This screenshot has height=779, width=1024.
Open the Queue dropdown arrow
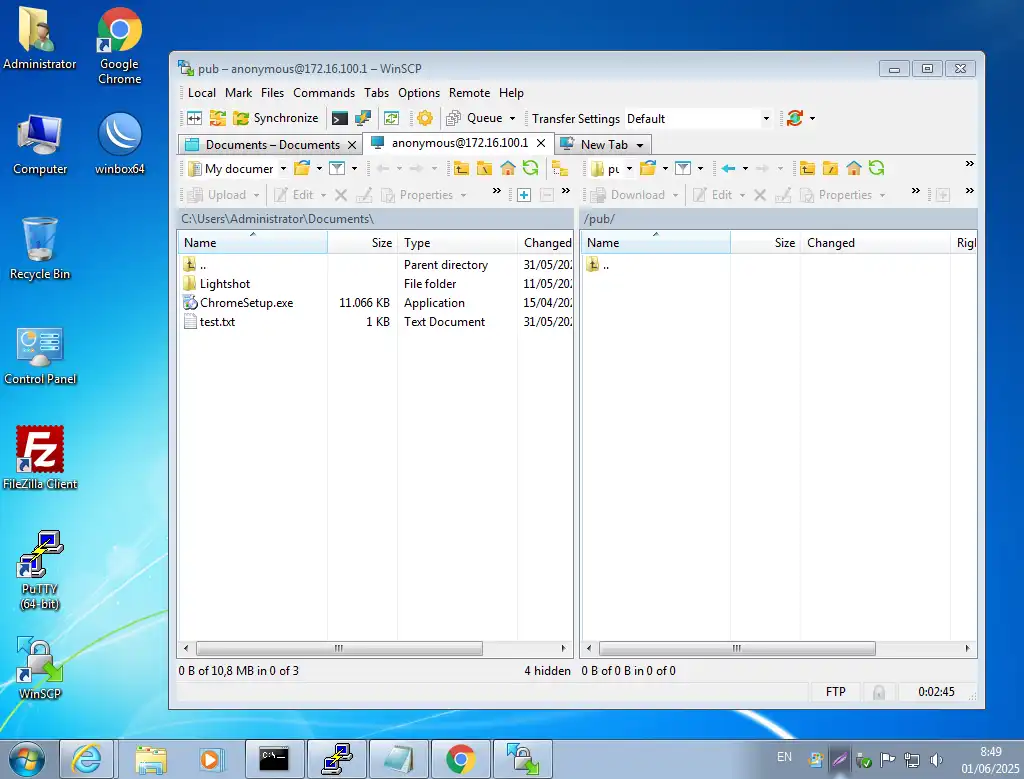click(x=513, y=118)
